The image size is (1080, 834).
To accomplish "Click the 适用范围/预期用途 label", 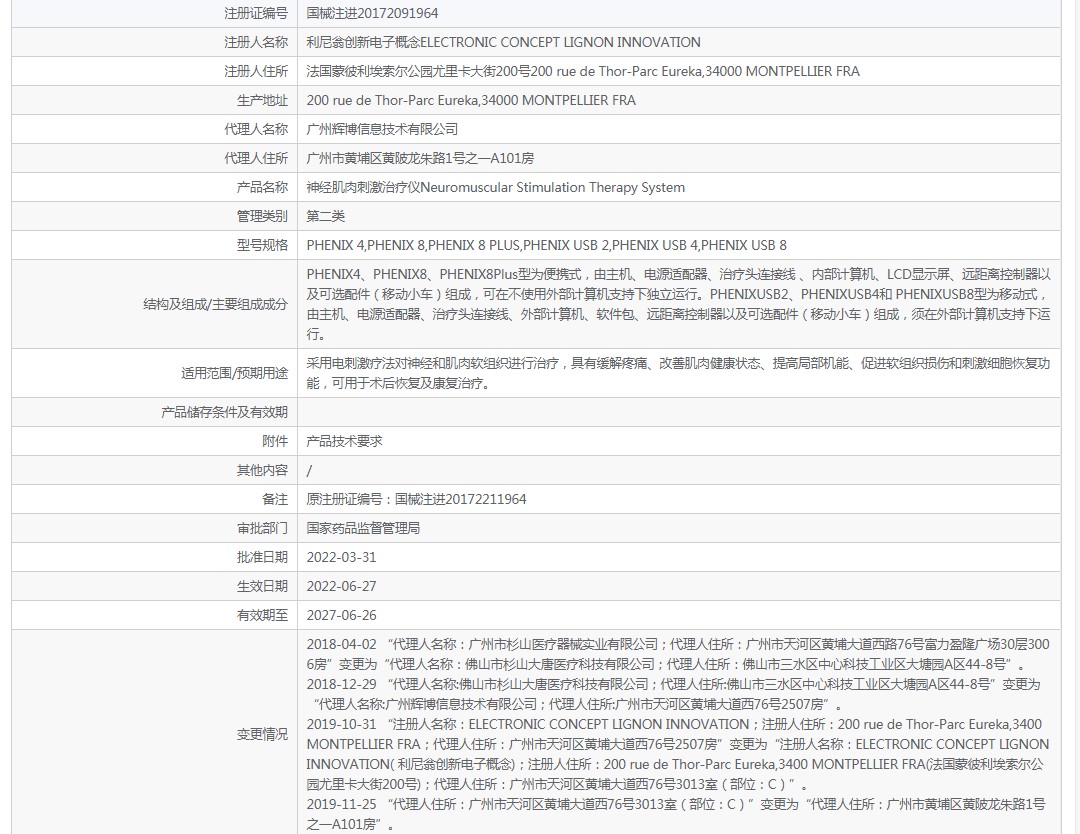I will point(234,373).
